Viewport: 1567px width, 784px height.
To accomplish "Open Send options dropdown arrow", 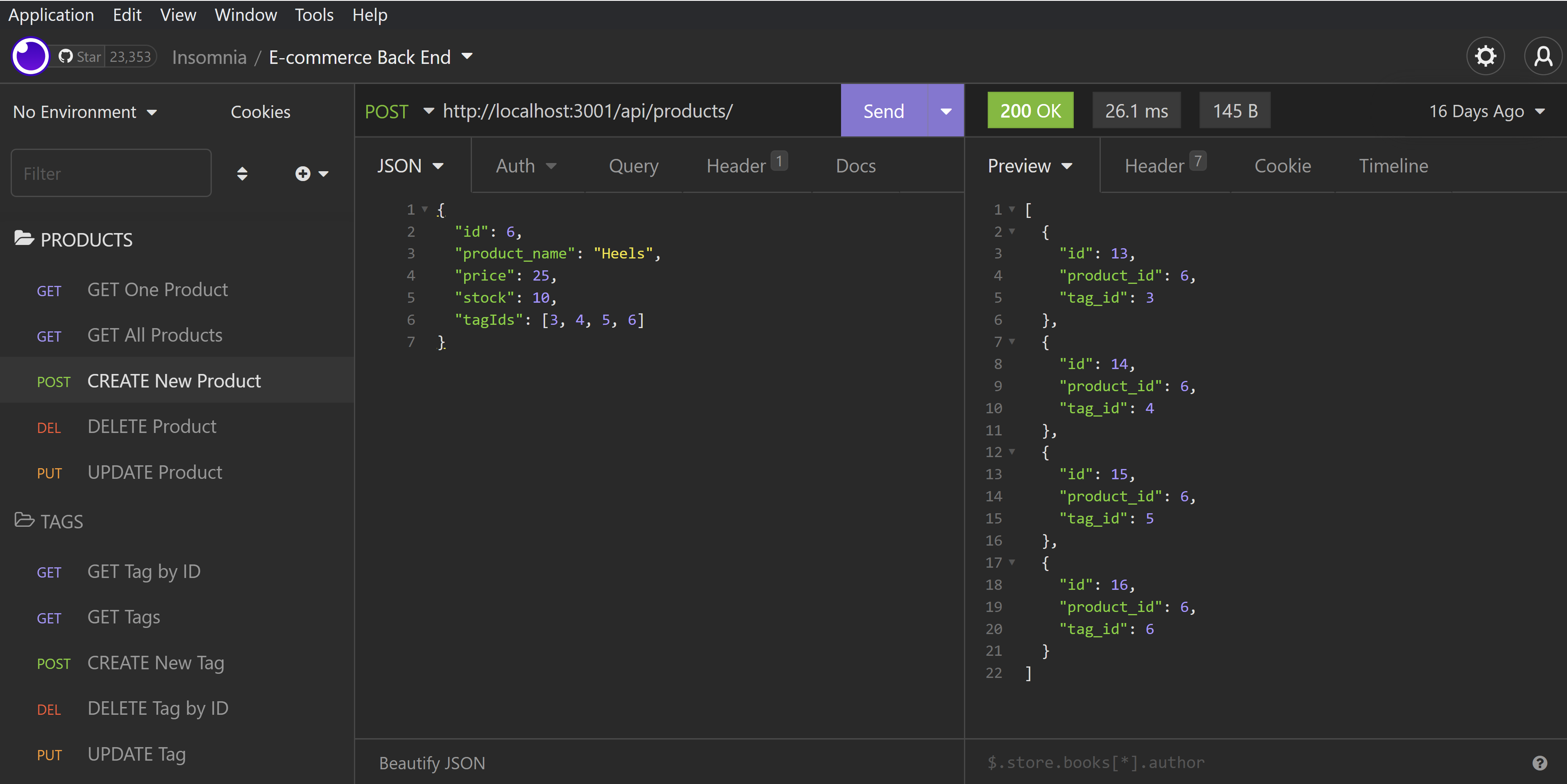I will pos(946,111).
